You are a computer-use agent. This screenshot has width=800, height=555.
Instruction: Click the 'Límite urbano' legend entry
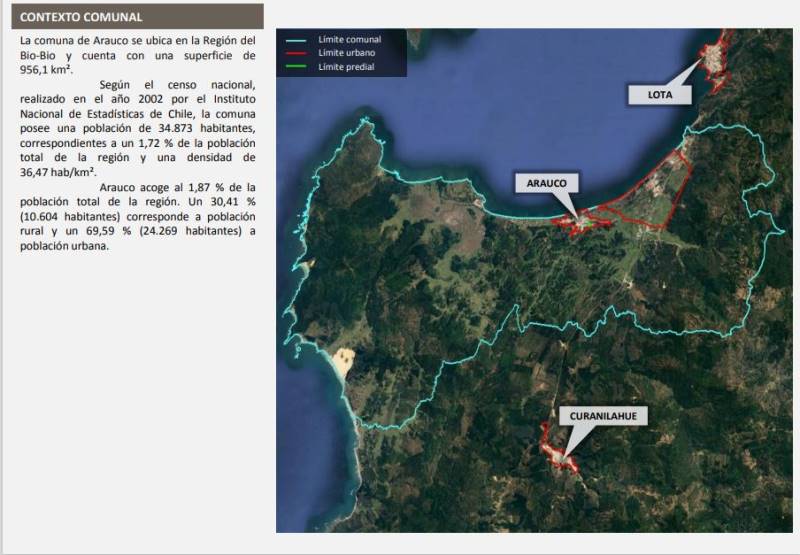point(346,53)
